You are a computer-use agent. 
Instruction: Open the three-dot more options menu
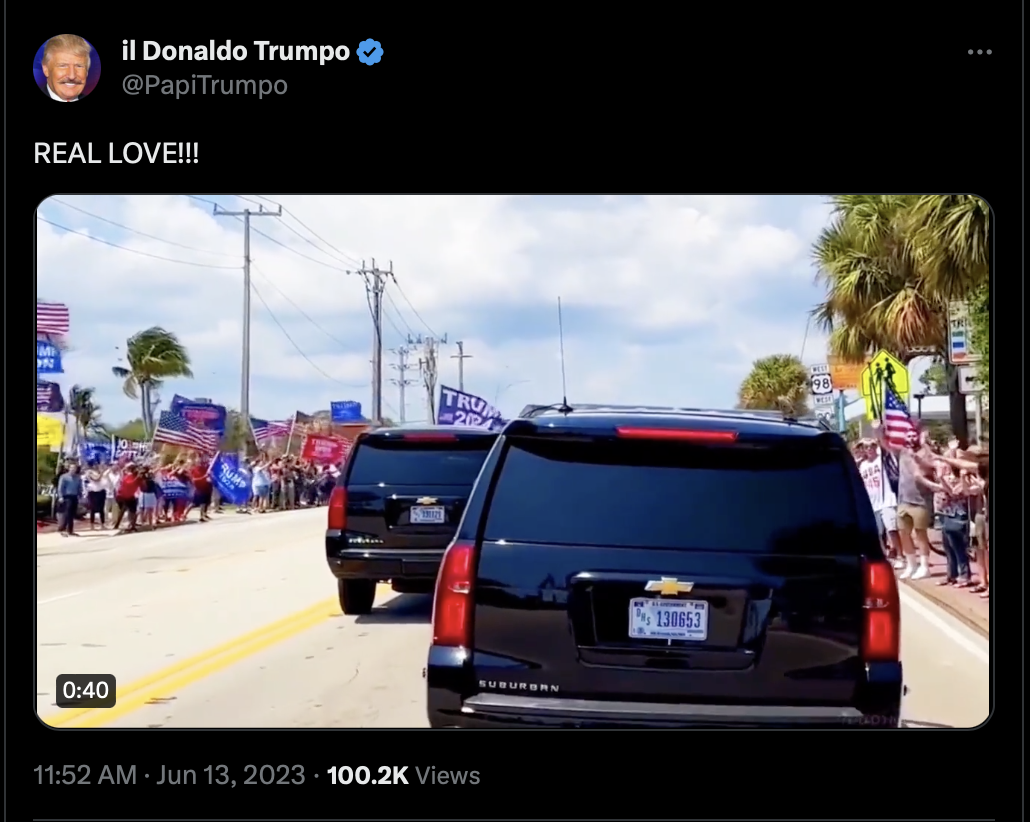tap(979, 52)
